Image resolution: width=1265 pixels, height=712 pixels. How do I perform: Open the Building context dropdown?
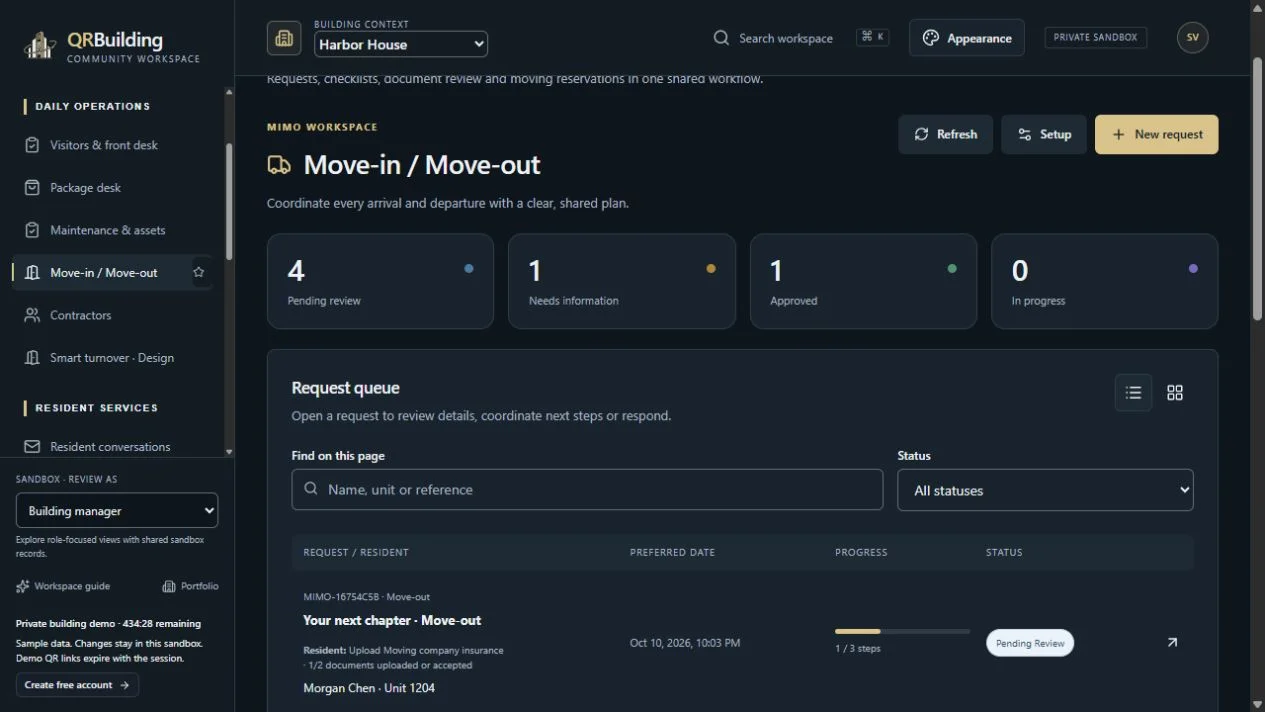[401, 44]
